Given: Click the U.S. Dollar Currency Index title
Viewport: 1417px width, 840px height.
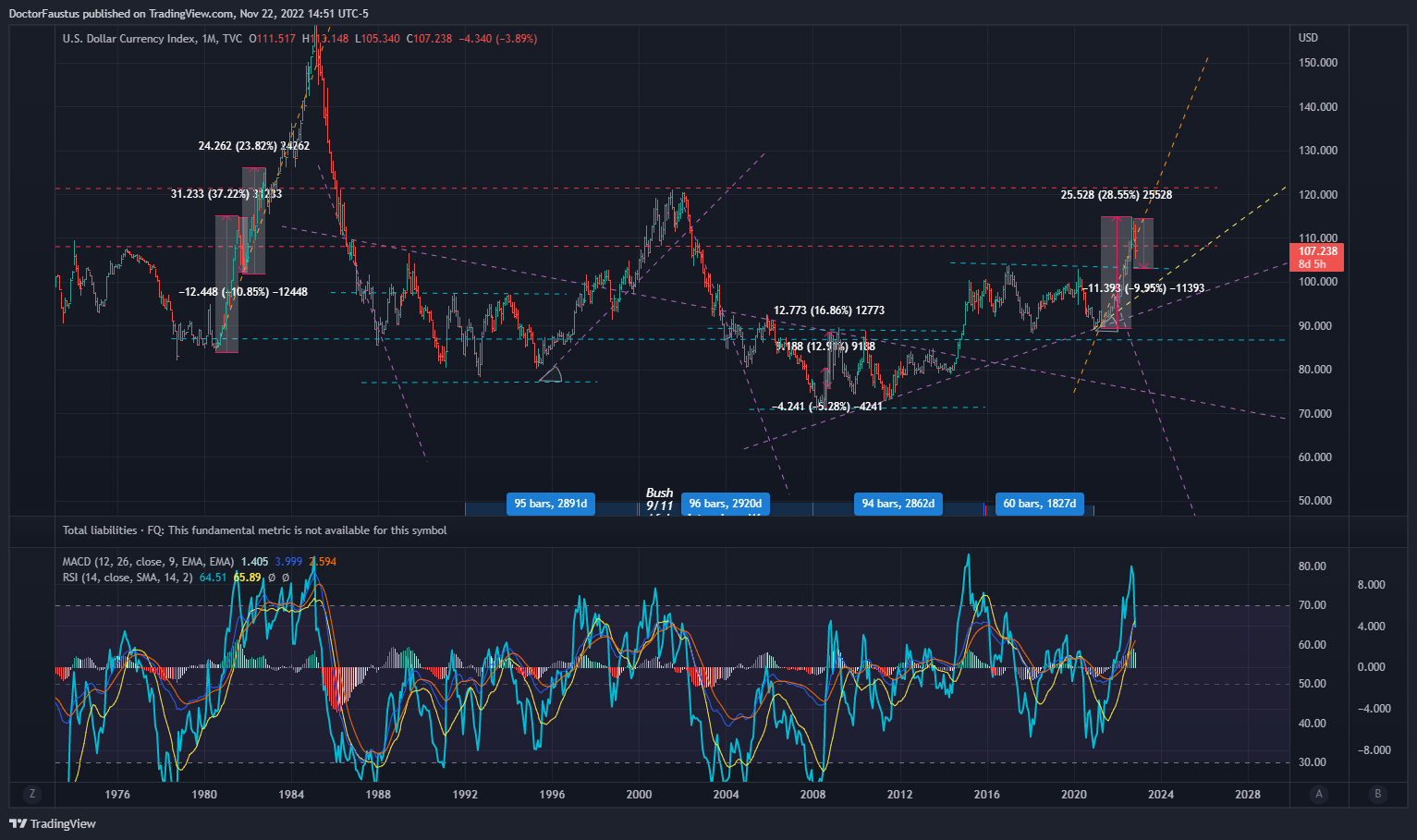Looking at the screenshot, I should (x=129, y=39).
